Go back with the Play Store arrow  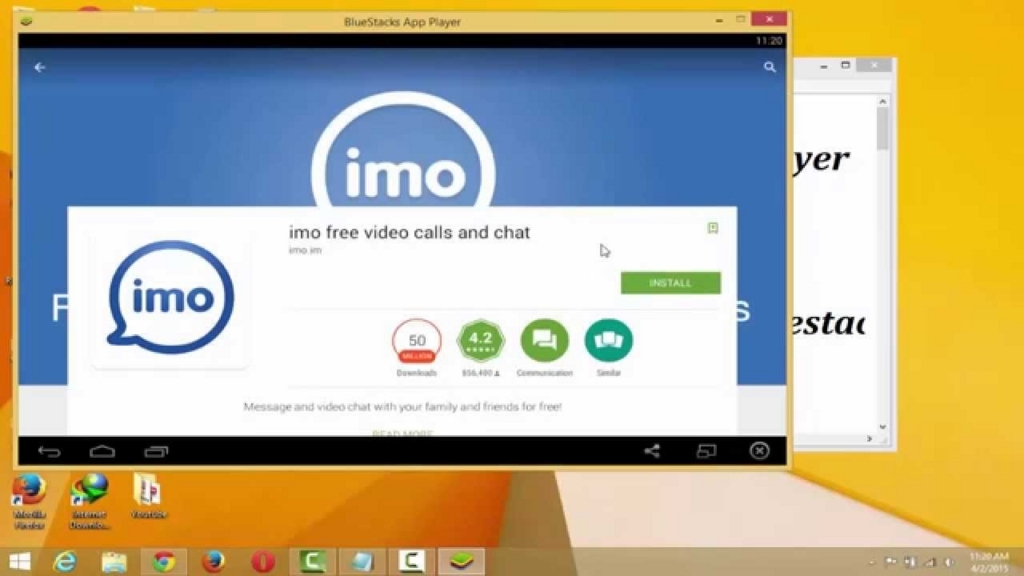pos(40,67)
